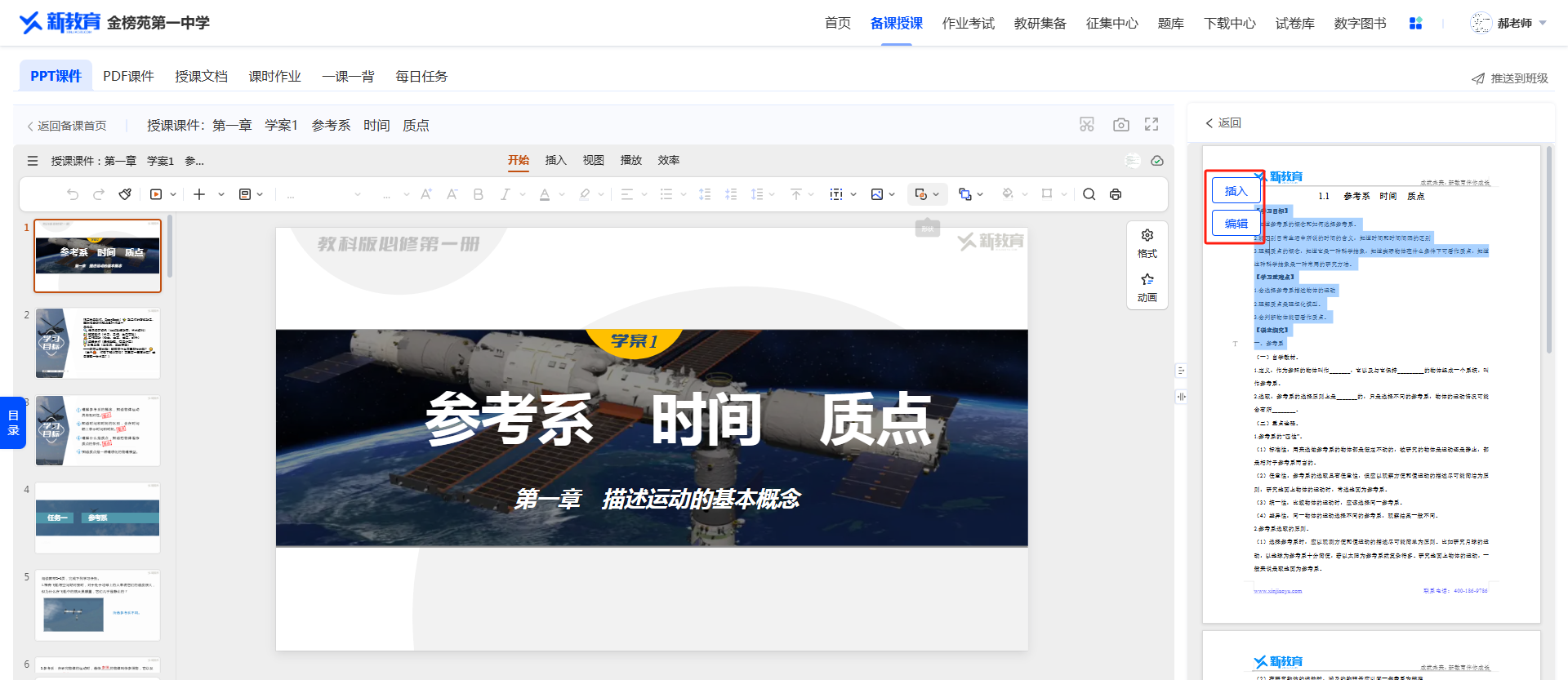Click 返回 in the right panel

(1223, 122)
